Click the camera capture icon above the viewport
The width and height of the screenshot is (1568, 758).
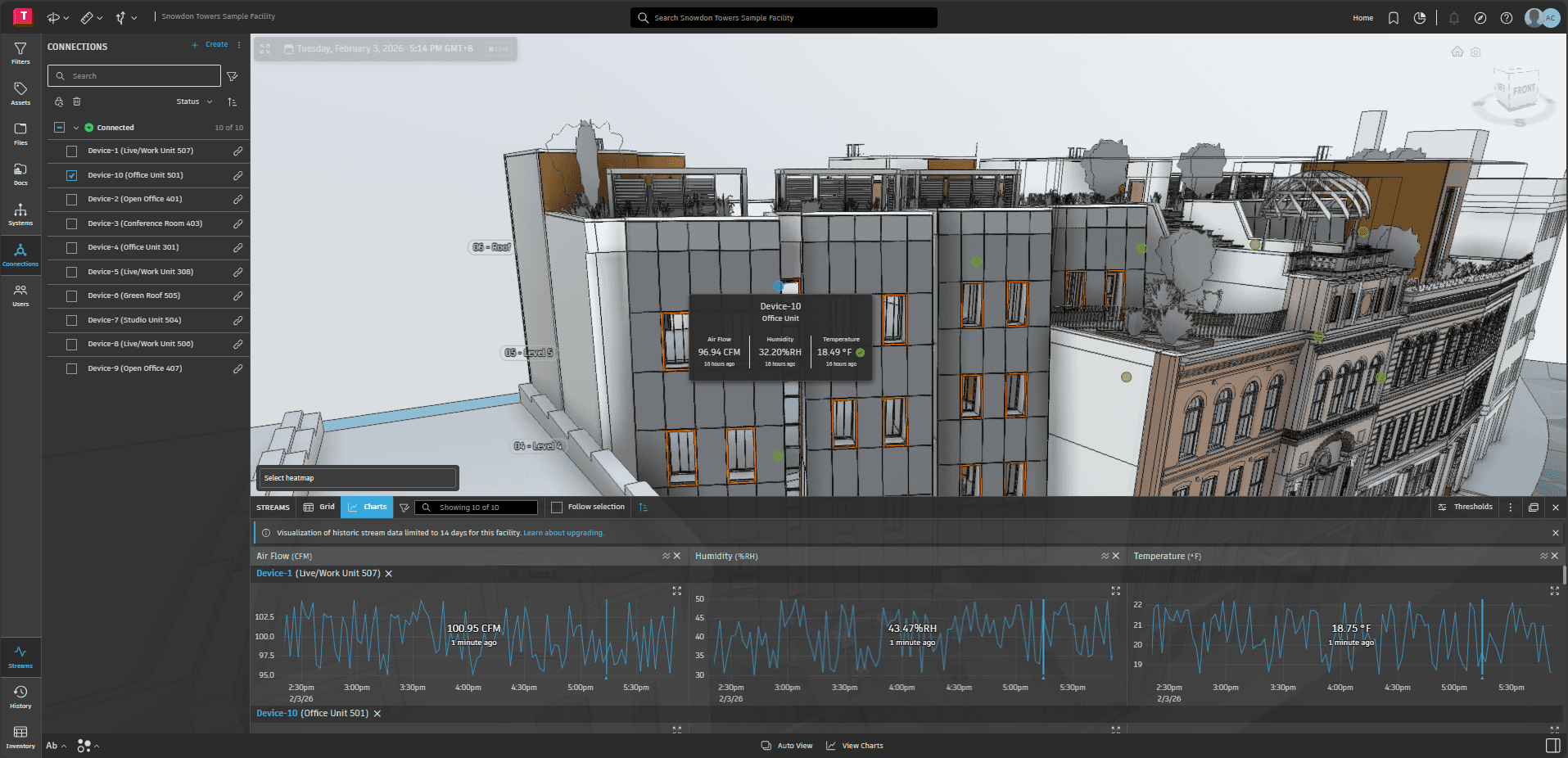pyautogui.click(x=1475, y=52)
